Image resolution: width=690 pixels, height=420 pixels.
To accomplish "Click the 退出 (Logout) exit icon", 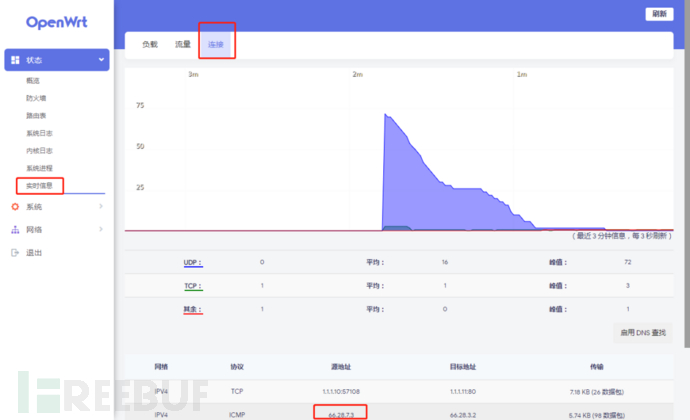I will 15,253.
